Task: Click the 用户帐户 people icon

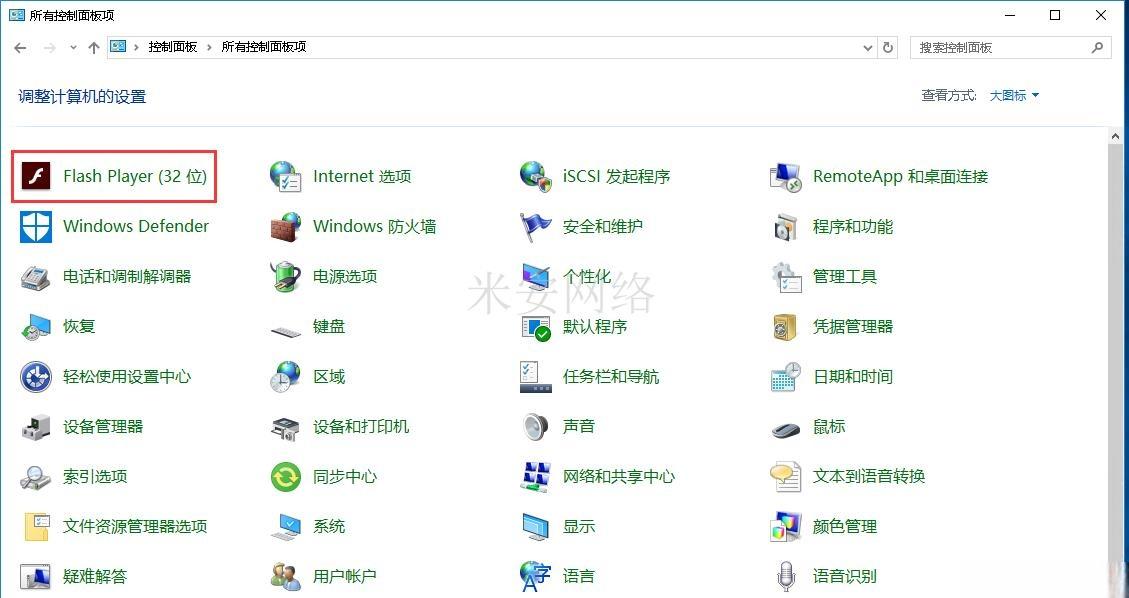Action: click(x=286, y=576)
